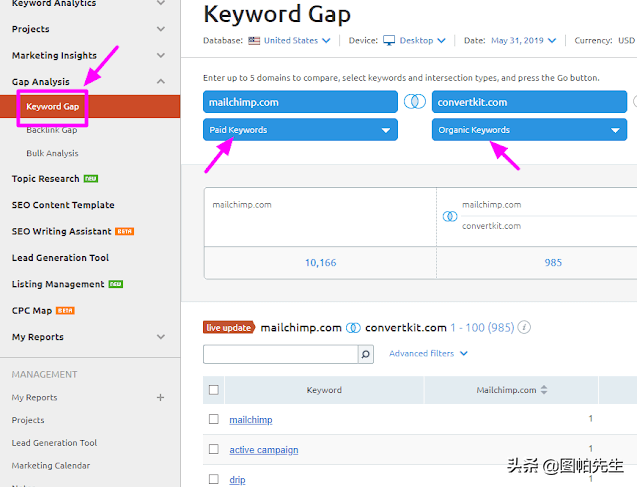Click the plus icon beside My Reports
Viewport: 637px width, 487px height.
(160, 397)
